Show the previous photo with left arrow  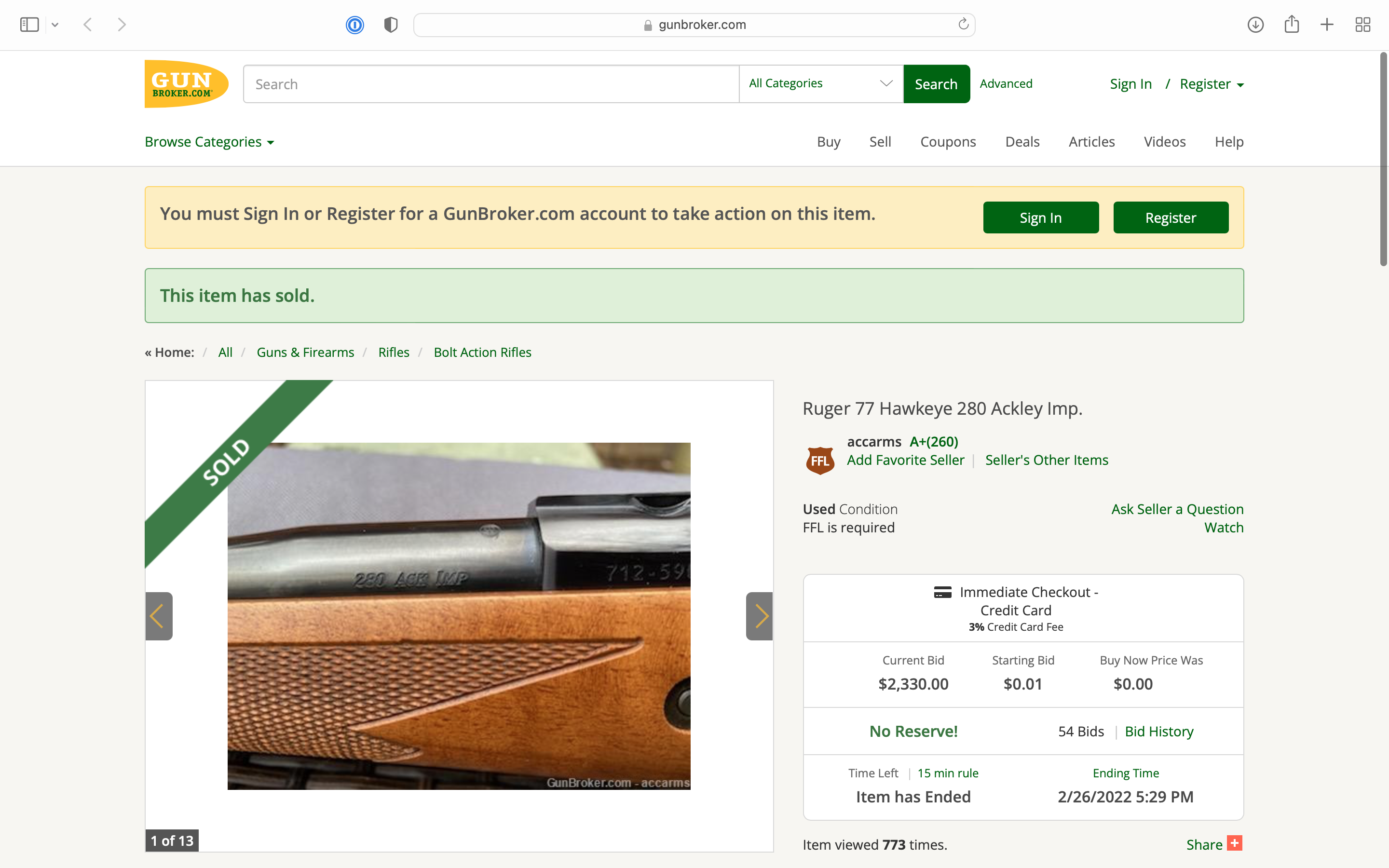coord(159,616)
